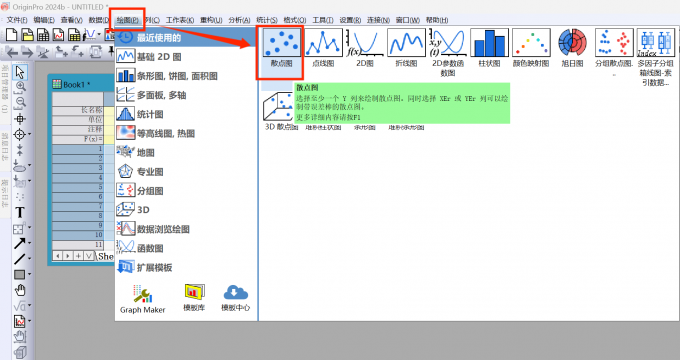Open the 最近使用的 recent plots category
The image size is (680, 360).
coord(186,38)
